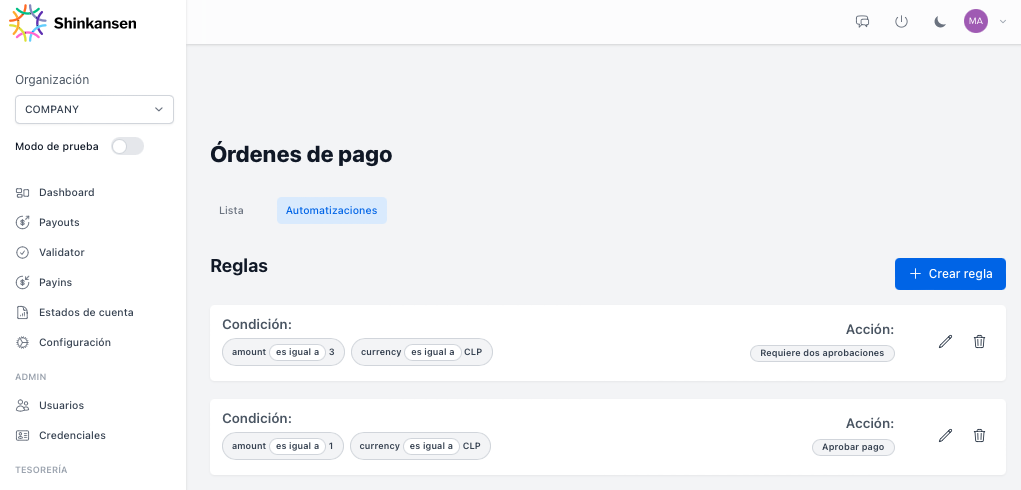Click the Credenciales card icon
This screenshot has width=1021, height=490.
pyautogui.click(x=23, y=435)
